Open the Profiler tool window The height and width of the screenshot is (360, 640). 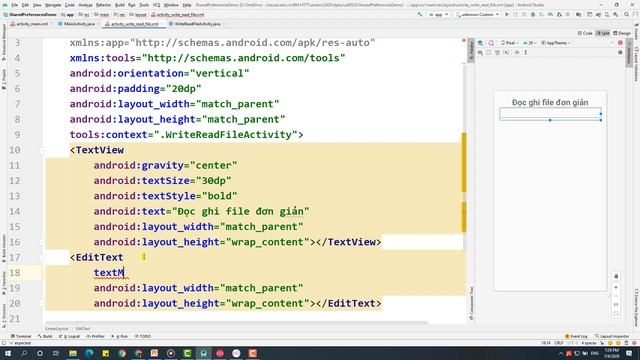pyautogui.click(x=96, y=336)
